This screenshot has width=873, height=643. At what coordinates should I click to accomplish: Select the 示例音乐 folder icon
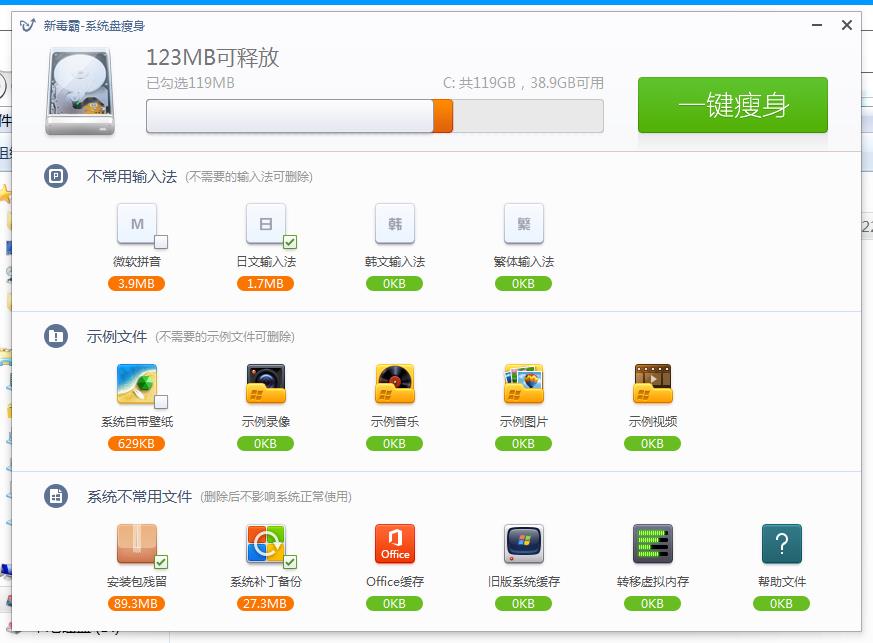point(395,384)
